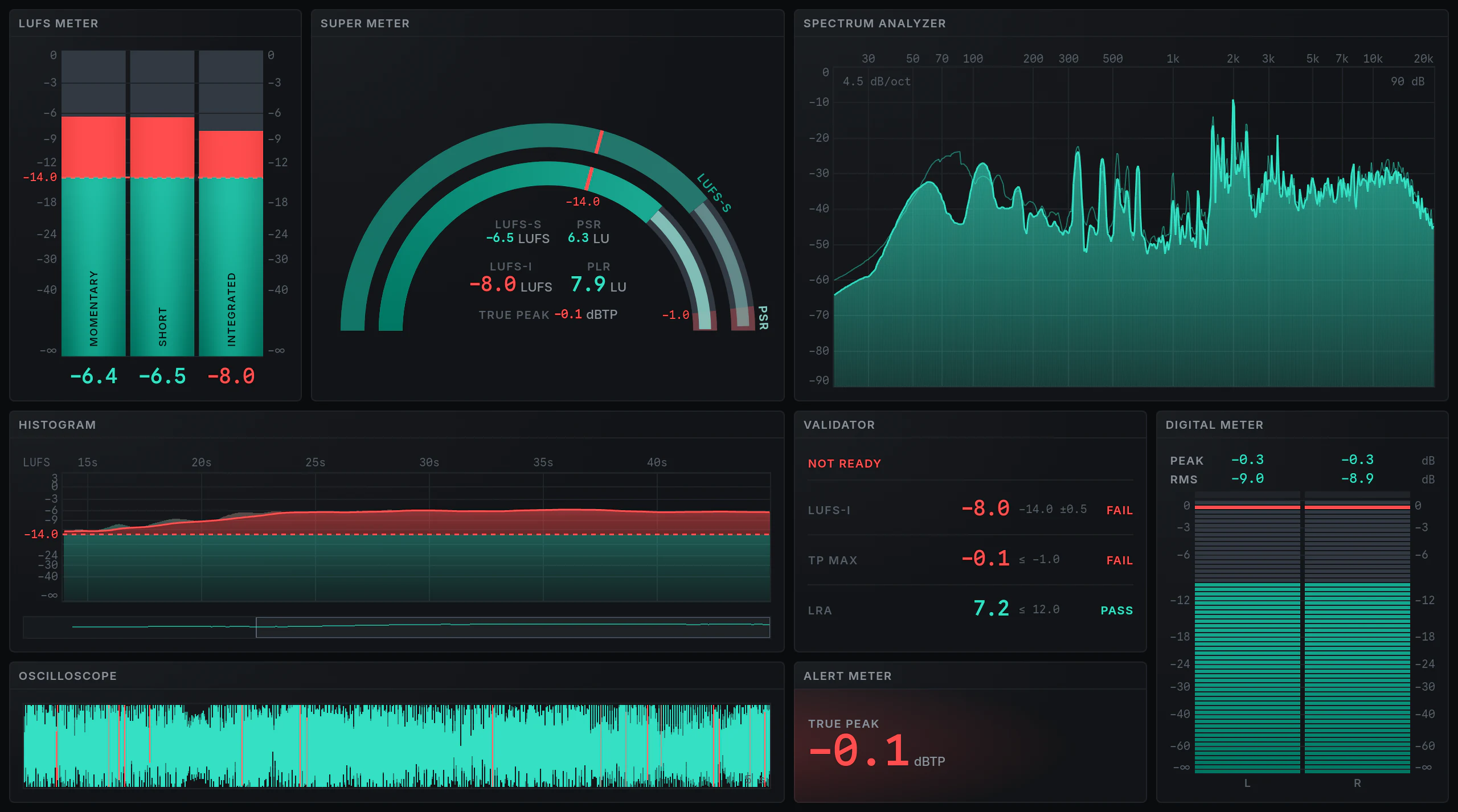1458x812 pixels.
Task: Click the -14.0 target marker on LUFS meter
Action: pos(40,177)
